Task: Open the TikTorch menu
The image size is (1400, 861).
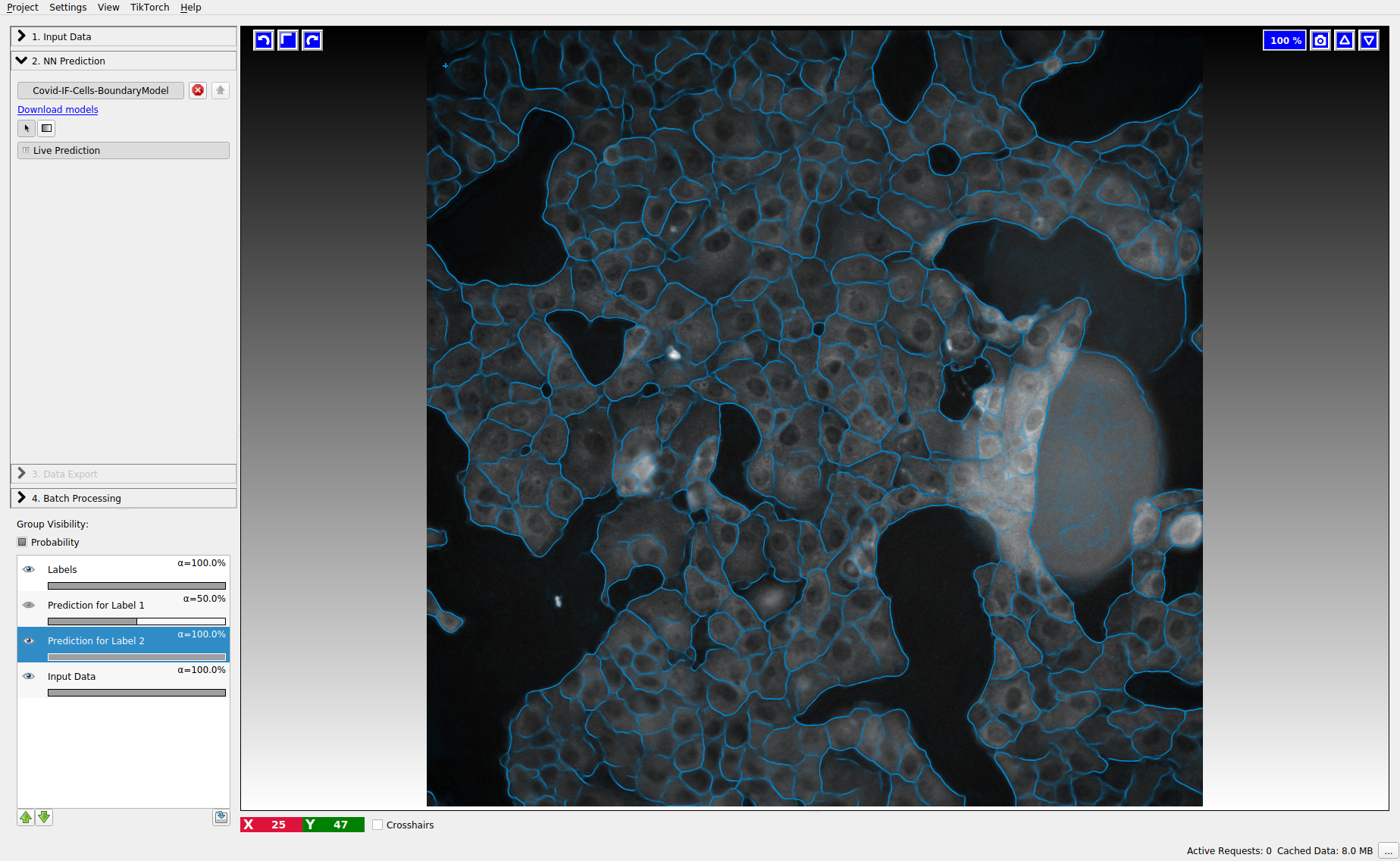Action: coord(149,8)
